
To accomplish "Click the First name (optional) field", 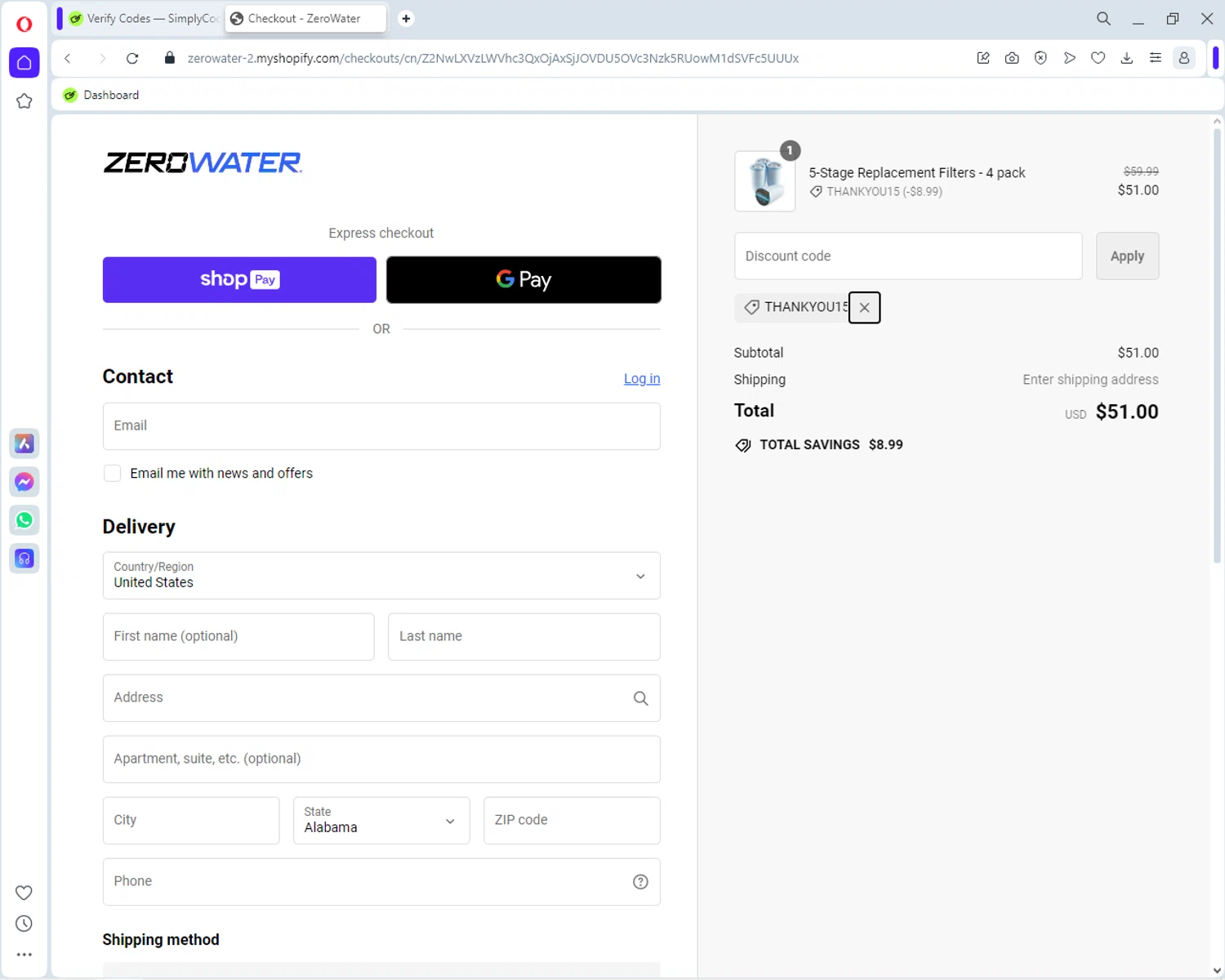I will tap(238, 637).
